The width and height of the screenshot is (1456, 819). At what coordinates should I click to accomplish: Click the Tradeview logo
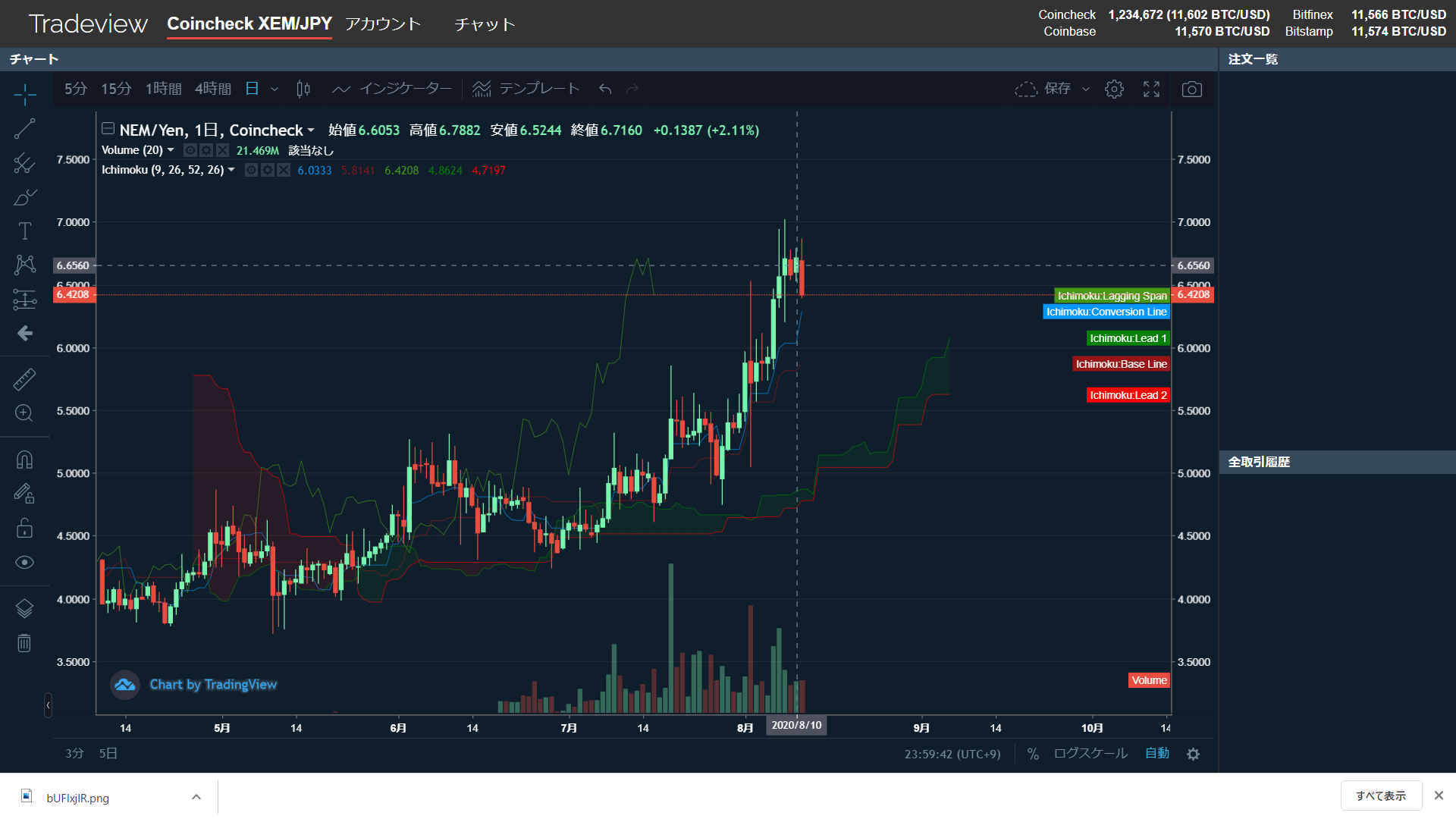[x=88, y=24]
